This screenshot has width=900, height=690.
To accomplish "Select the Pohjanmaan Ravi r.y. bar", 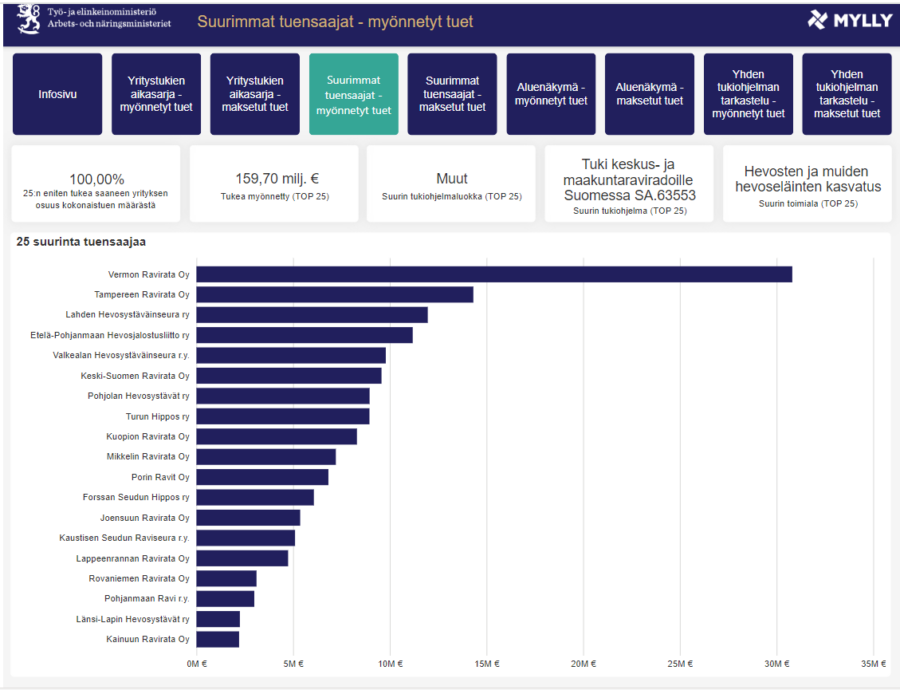I will coord(225,599).
